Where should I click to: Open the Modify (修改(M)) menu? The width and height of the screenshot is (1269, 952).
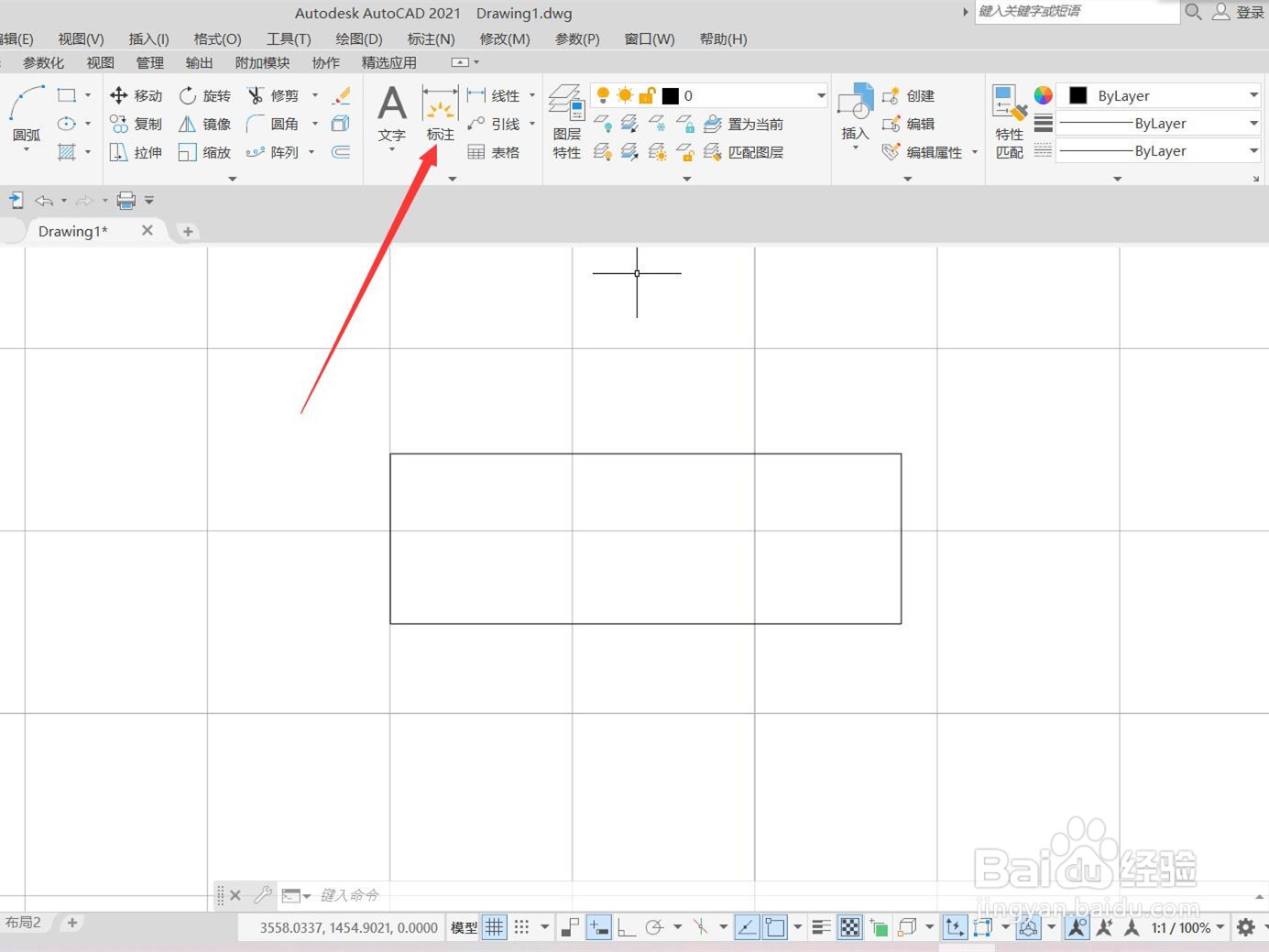[504, 38]
